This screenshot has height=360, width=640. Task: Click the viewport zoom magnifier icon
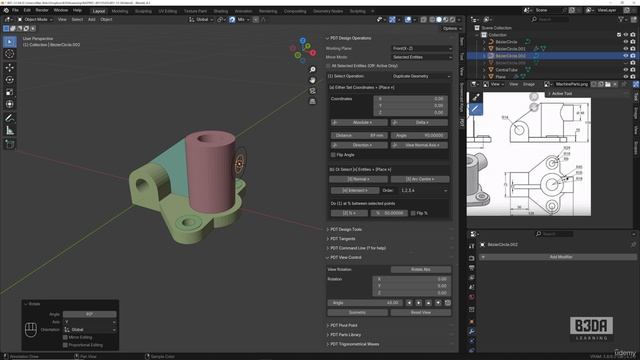313,70
